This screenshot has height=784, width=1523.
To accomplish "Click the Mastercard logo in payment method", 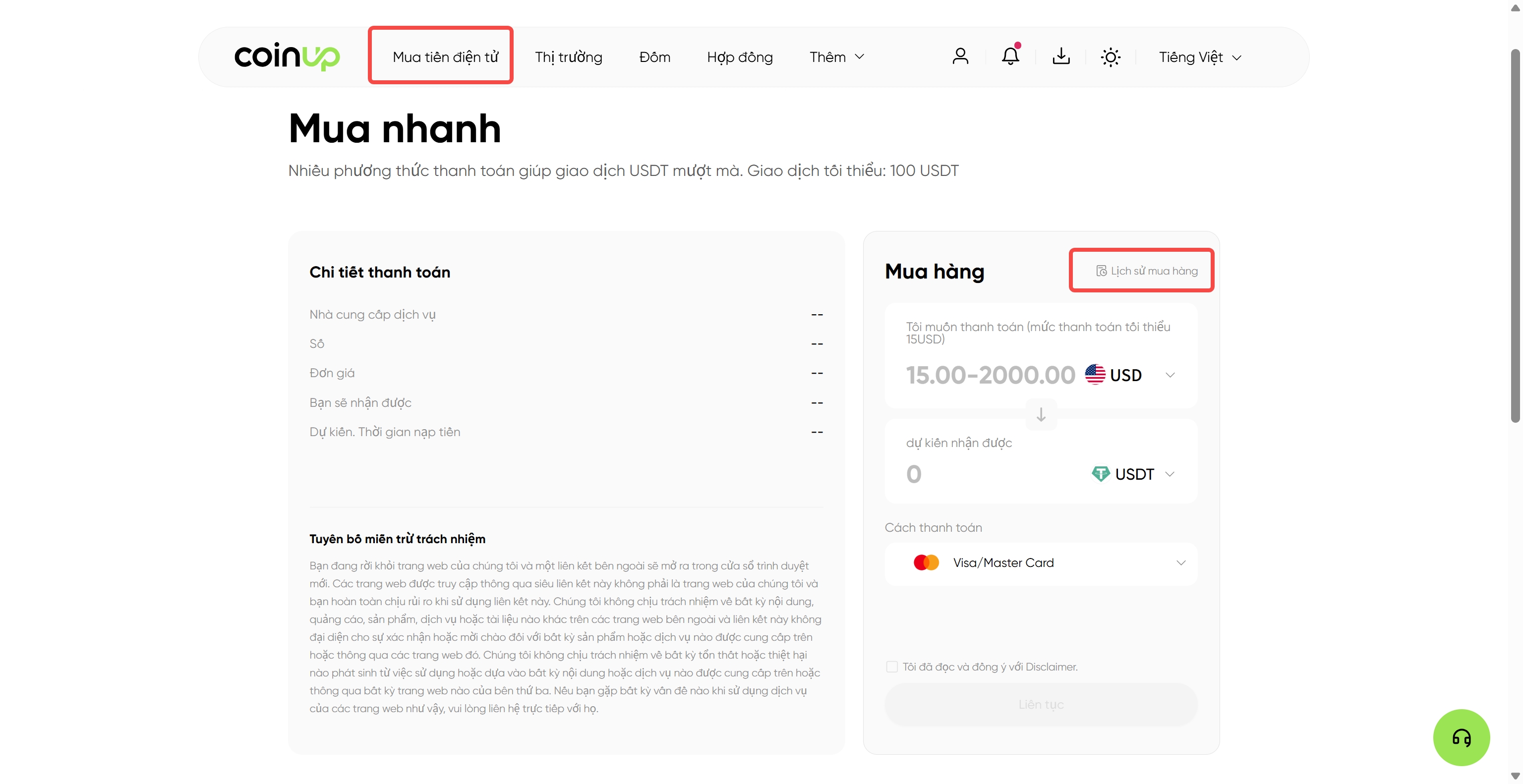I will coord(927,562).
